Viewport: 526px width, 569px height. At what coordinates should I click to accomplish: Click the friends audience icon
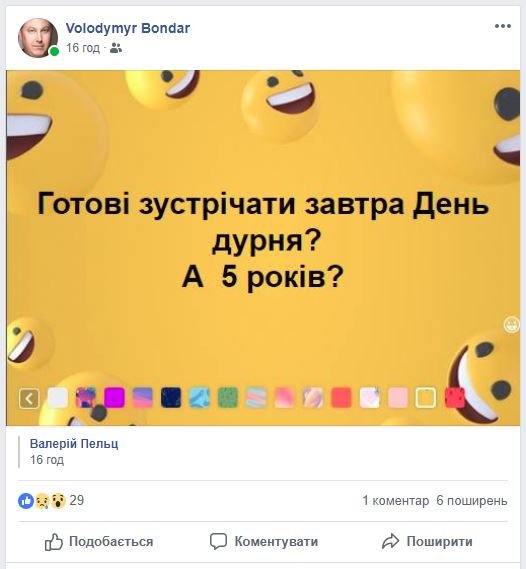click(116, 48)
